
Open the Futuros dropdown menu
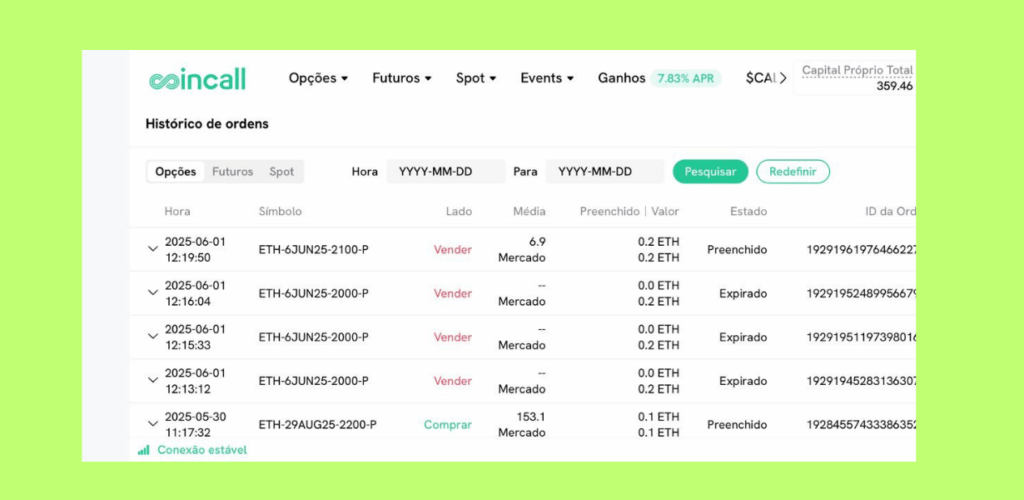tap(402, 78)
